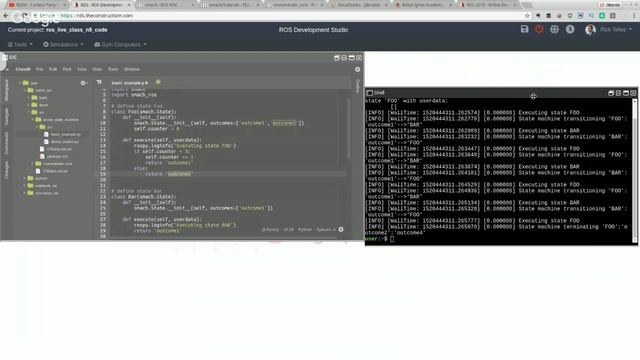Viewport: 640px width, 360px height.
Task: Click the Shell window title icon
Action: (x=369, y=93)
